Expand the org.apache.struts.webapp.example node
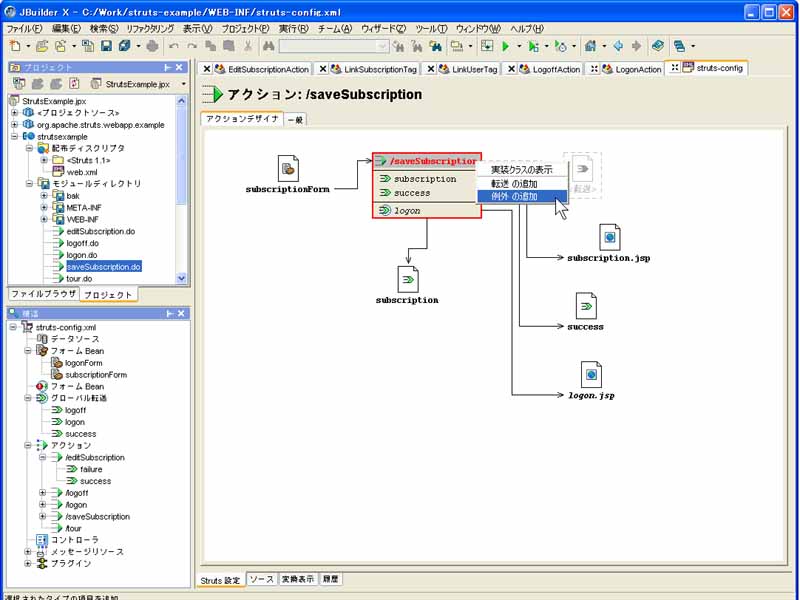 click(15, 124)
